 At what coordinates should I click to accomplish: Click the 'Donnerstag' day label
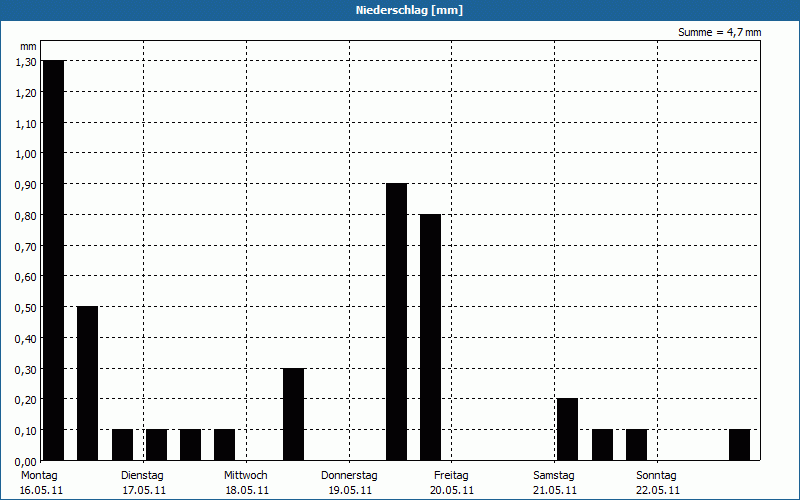tap(349, 476)
